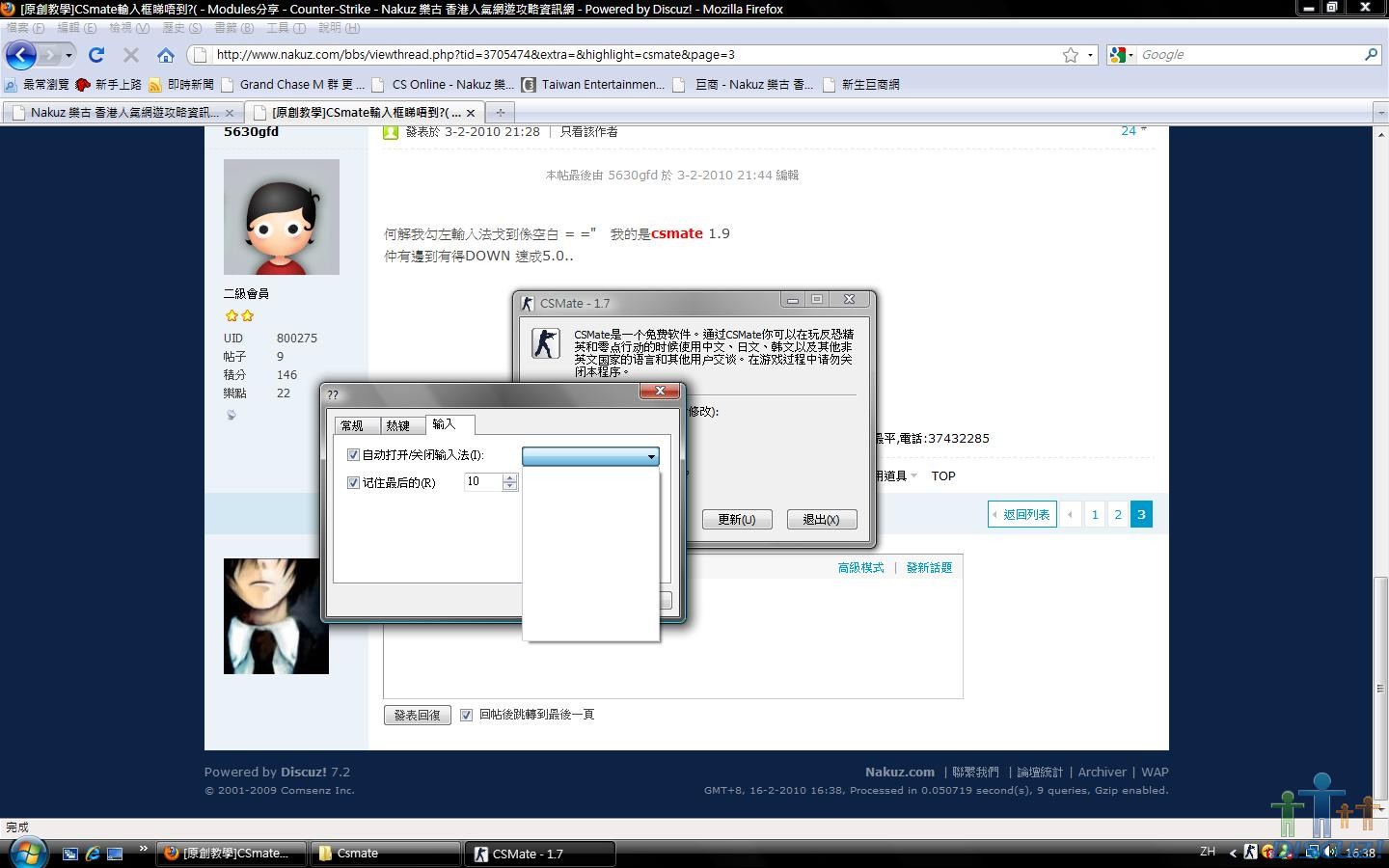
Task: Click the Windows Start orb
Action: pyautogui.click(x=27, y=853)
